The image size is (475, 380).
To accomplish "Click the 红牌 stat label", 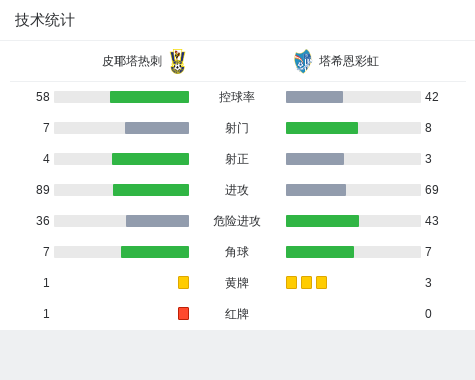I will click(237, 314).
